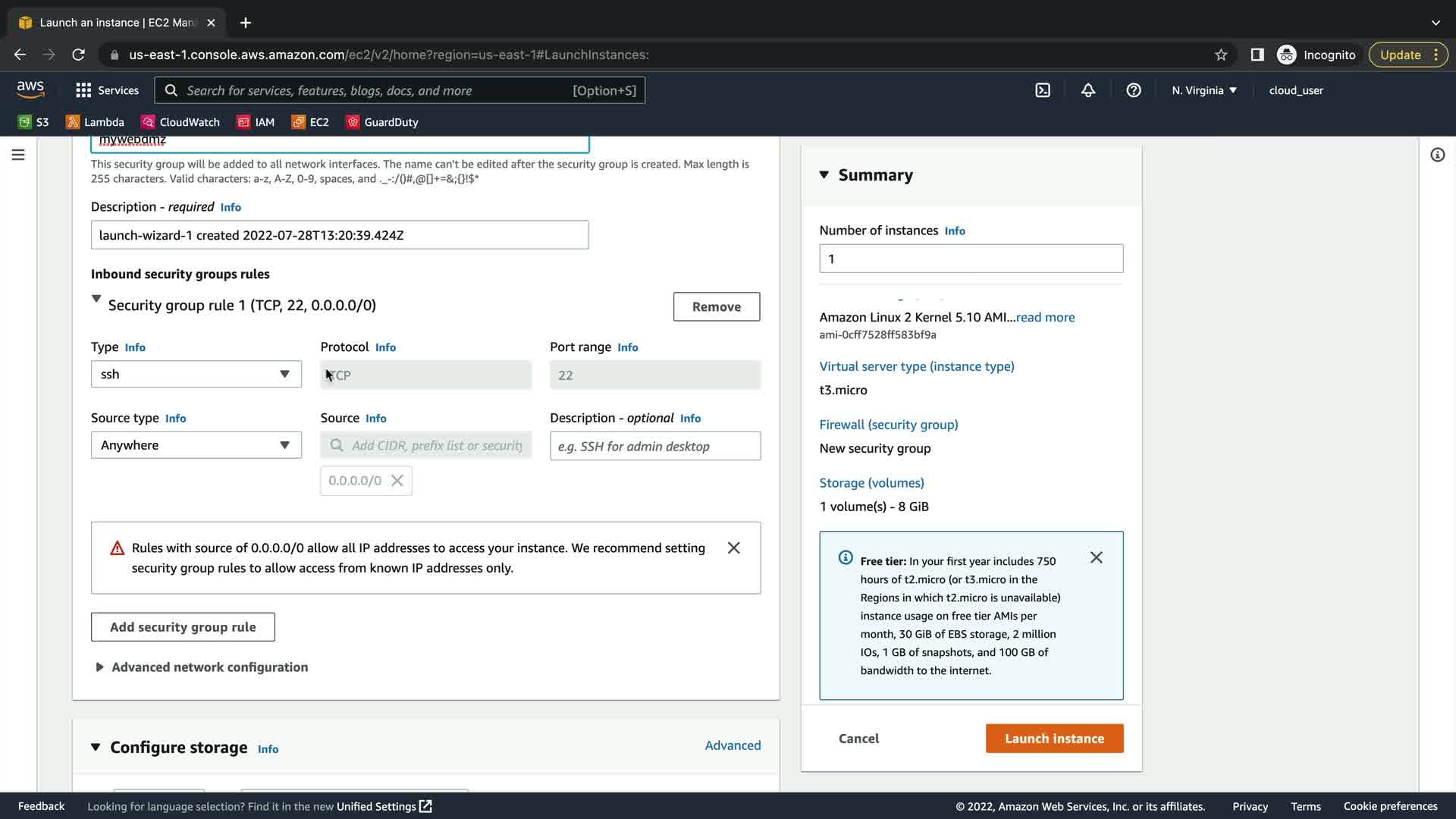Image resolution: width=1456 pixels, height=819 pixels.
Task: Open the Source type Anywhere dropdown
Action: [196, 445]
